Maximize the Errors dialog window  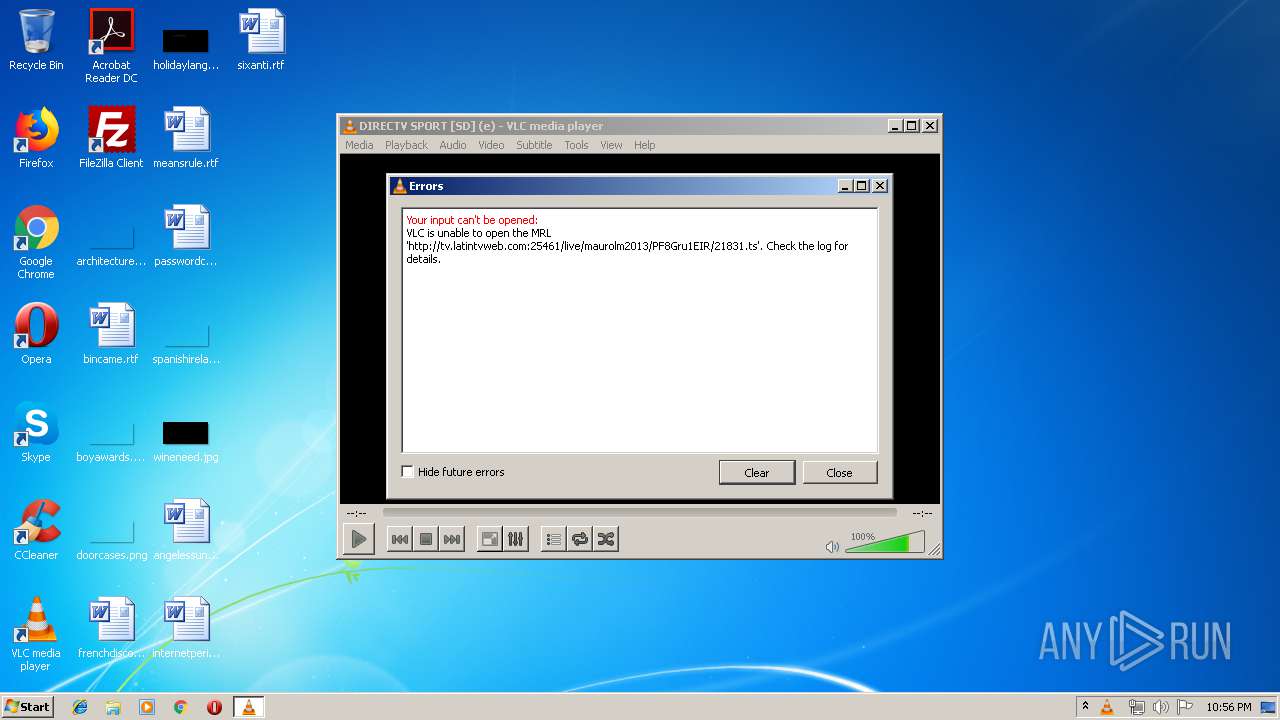861,186
